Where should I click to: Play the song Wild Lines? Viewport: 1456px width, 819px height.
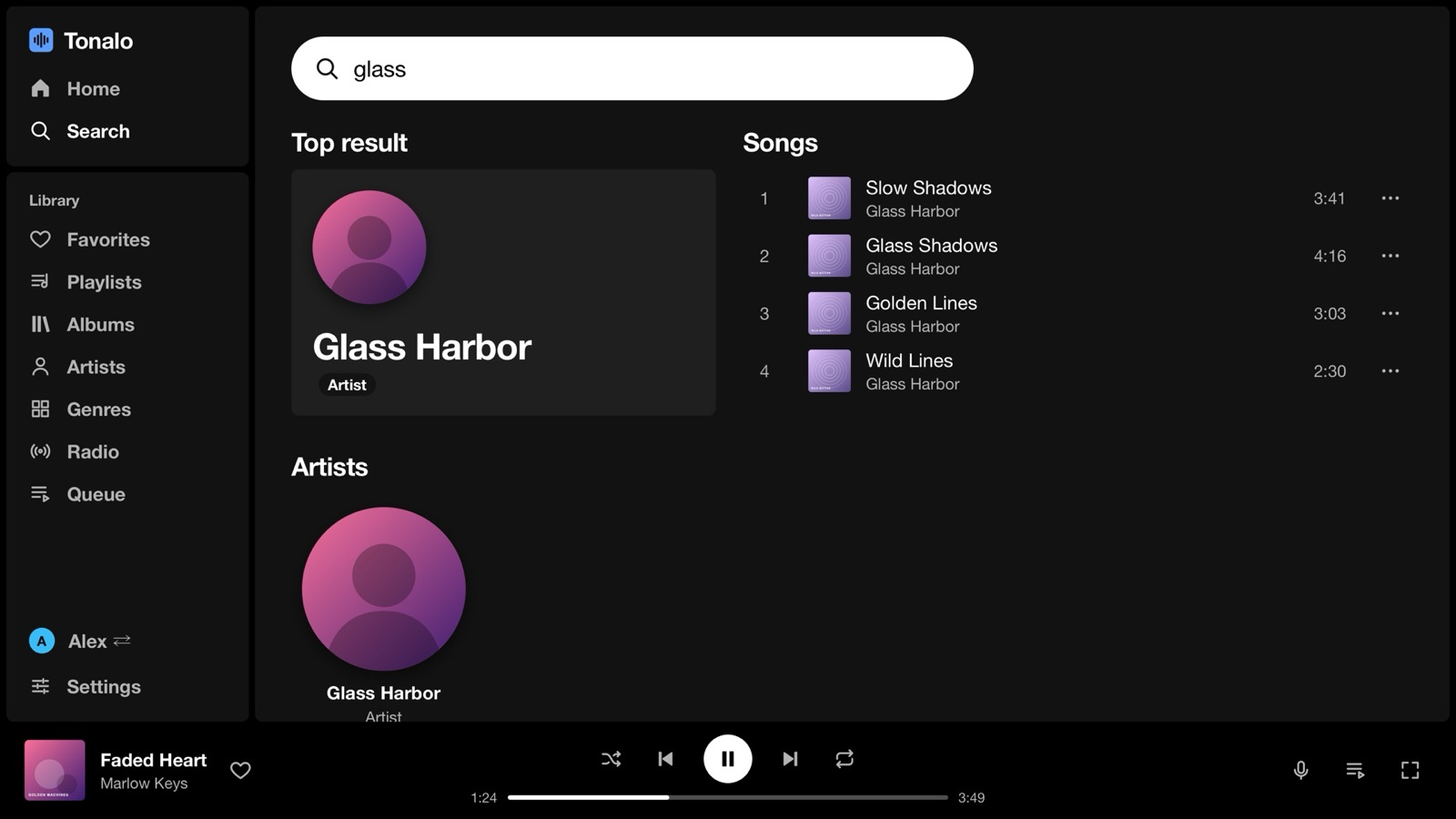click(x=1078, y=371)
